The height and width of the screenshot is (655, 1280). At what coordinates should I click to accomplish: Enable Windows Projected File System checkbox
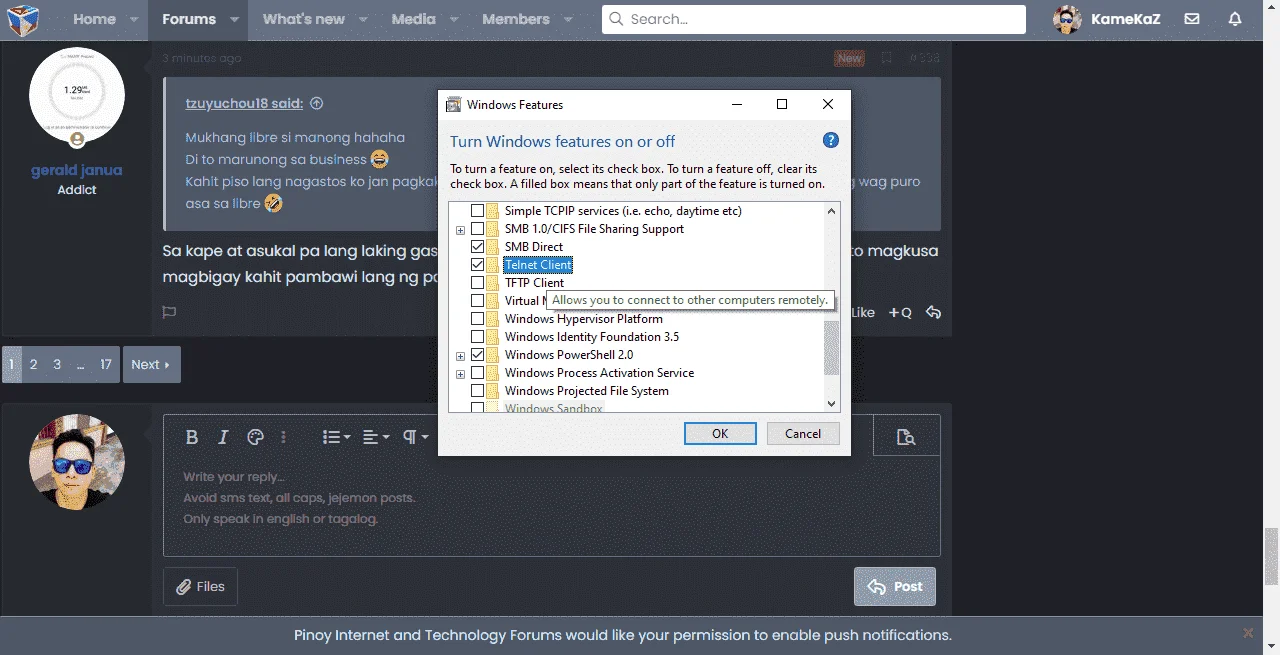click(x=477, y=391)
